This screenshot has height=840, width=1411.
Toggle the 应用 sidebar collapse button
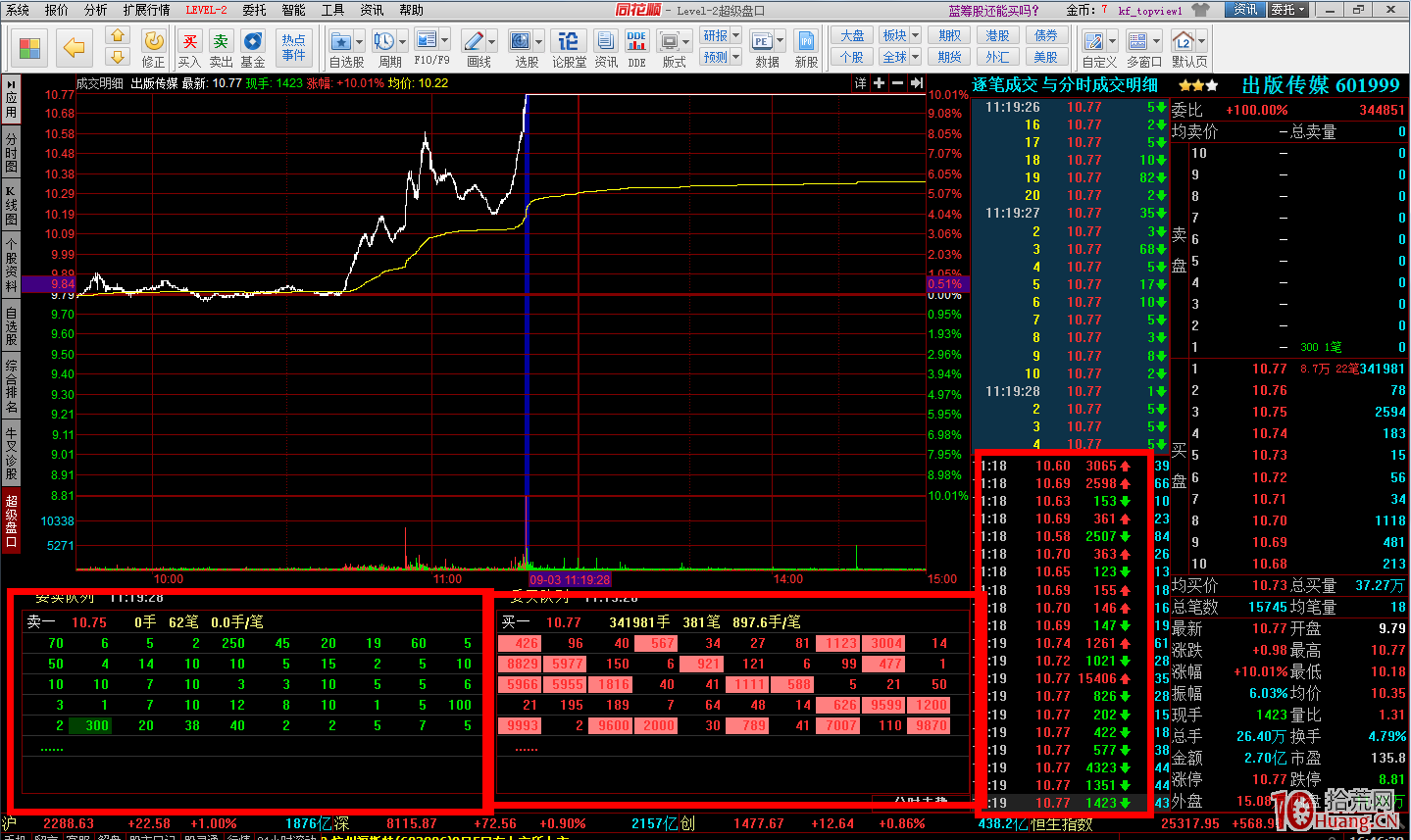[11, 98]
